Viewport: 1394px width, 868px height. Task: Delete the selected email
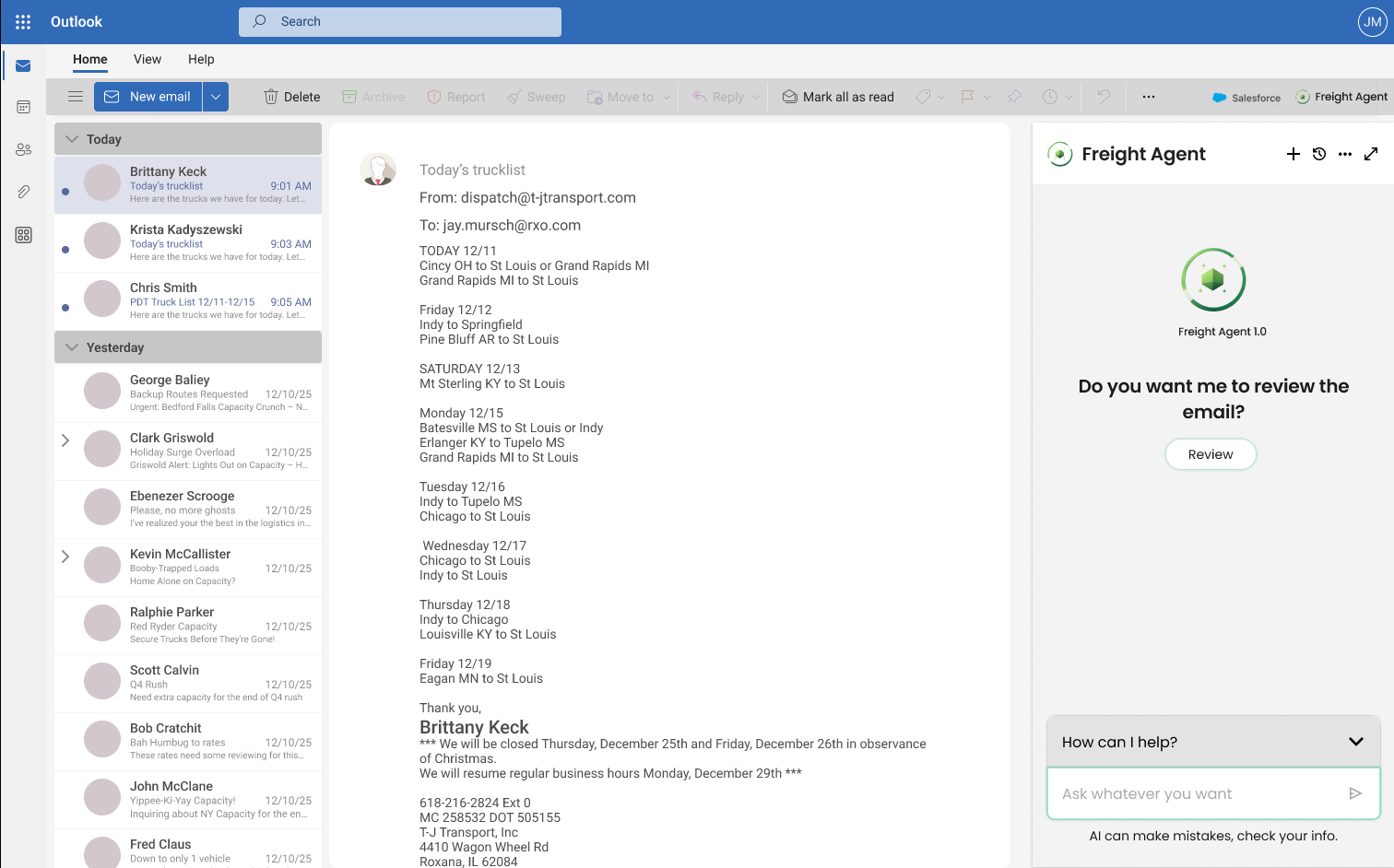(291, 96)
